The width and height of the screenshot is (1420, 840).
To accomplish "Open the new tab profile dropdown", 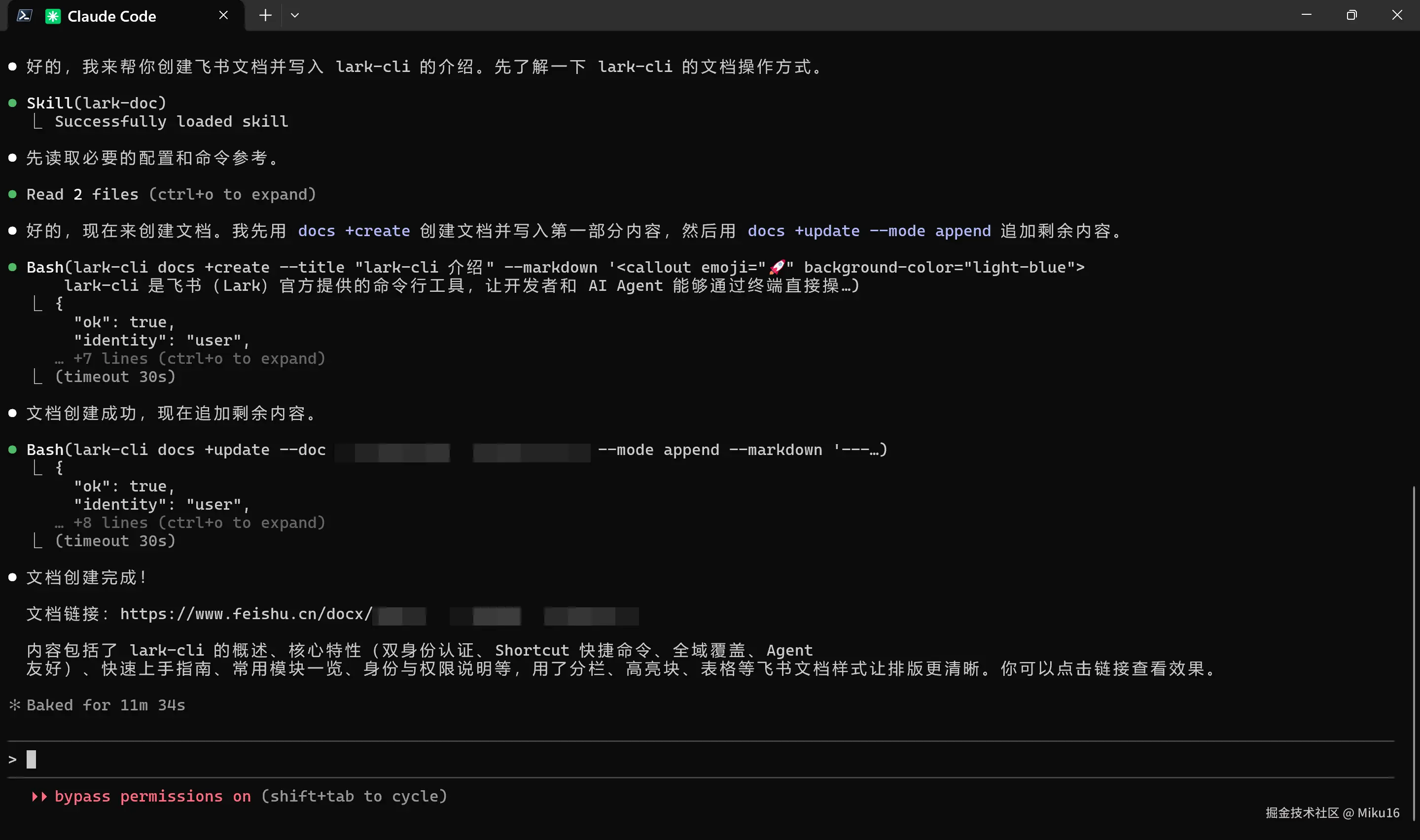I will coord(294,15).
